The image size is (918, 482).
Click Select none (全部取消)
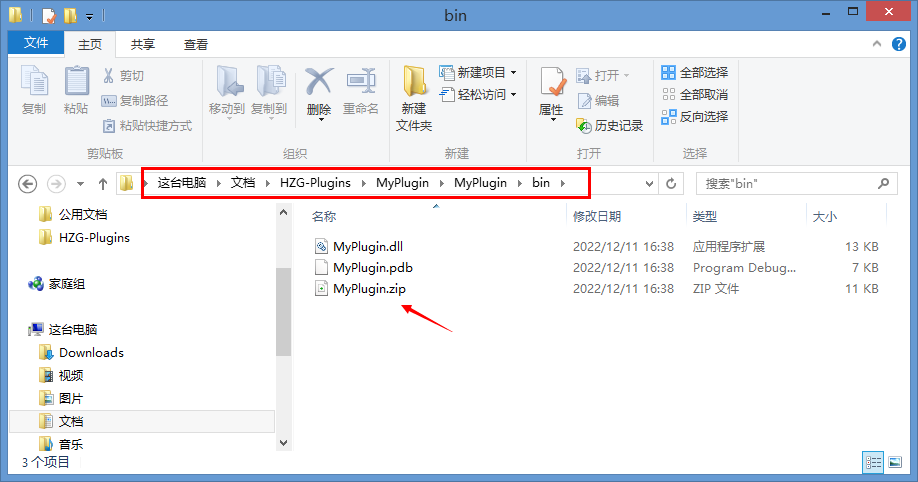695,94
